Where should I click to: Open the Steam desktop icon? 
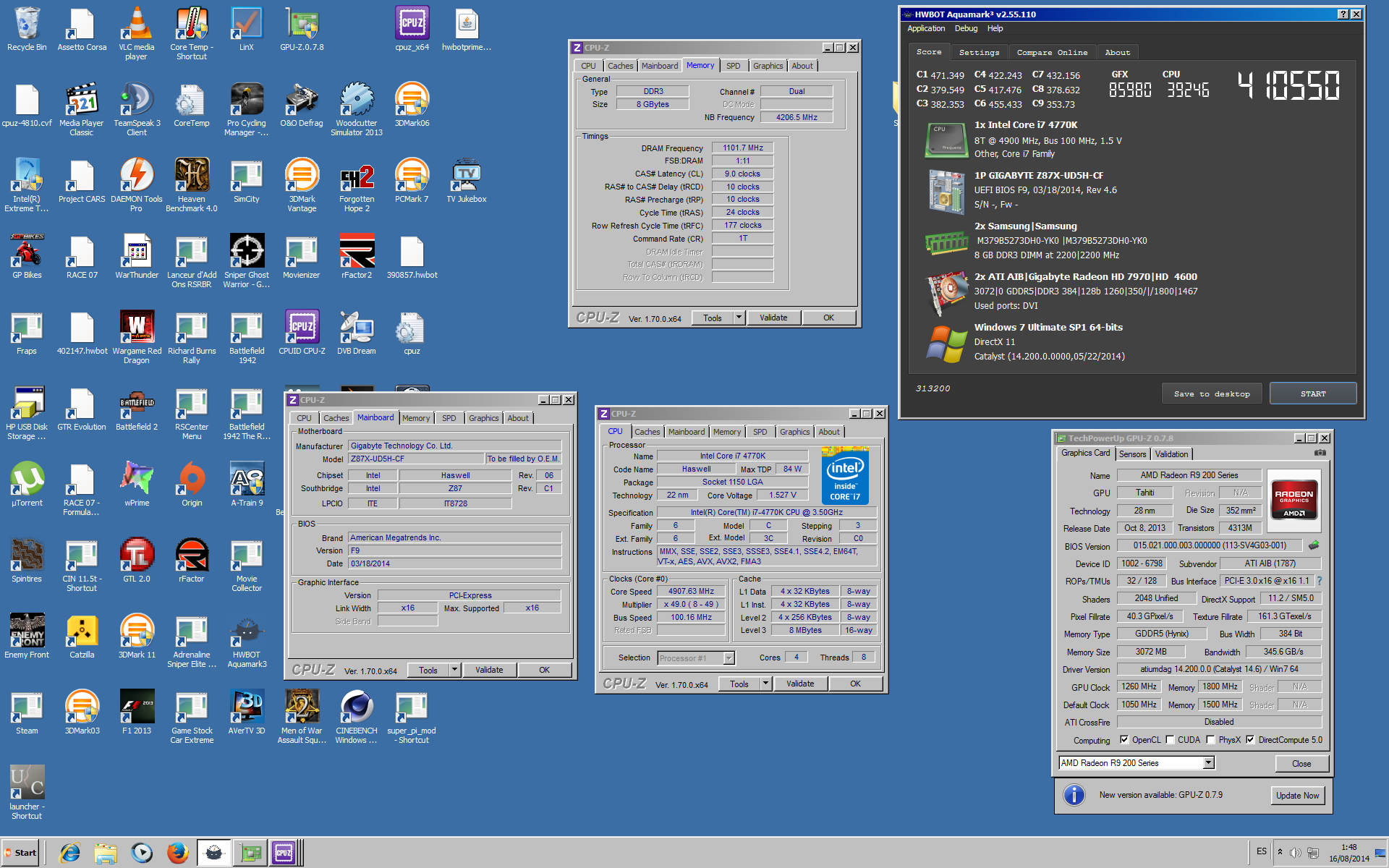27,712
